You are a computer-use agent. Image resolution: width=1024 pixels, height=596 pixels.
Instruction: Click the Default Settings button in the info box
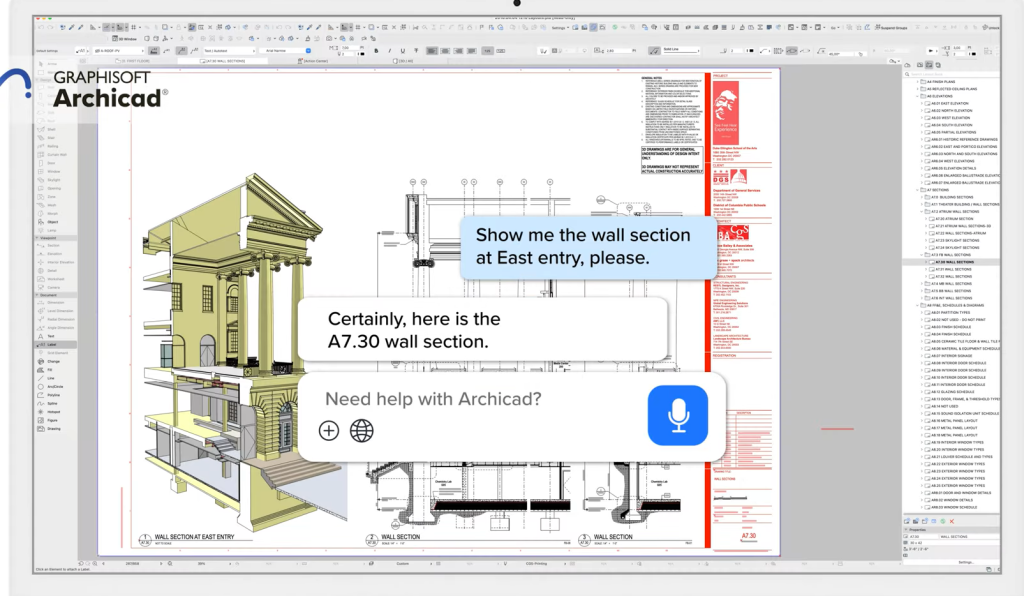(47, 50)
